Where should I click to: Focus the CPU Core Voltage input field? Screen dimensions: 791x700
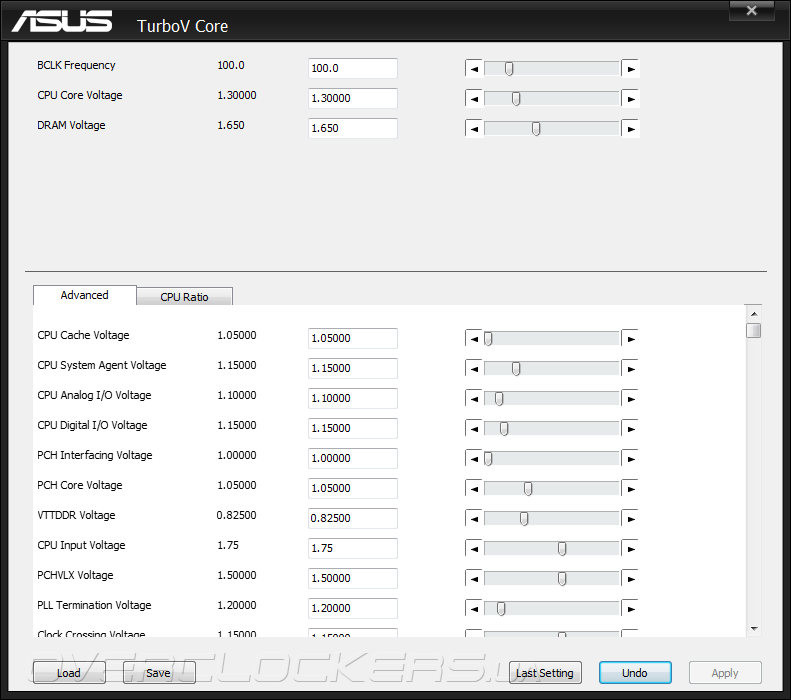(x=353, y=98)
